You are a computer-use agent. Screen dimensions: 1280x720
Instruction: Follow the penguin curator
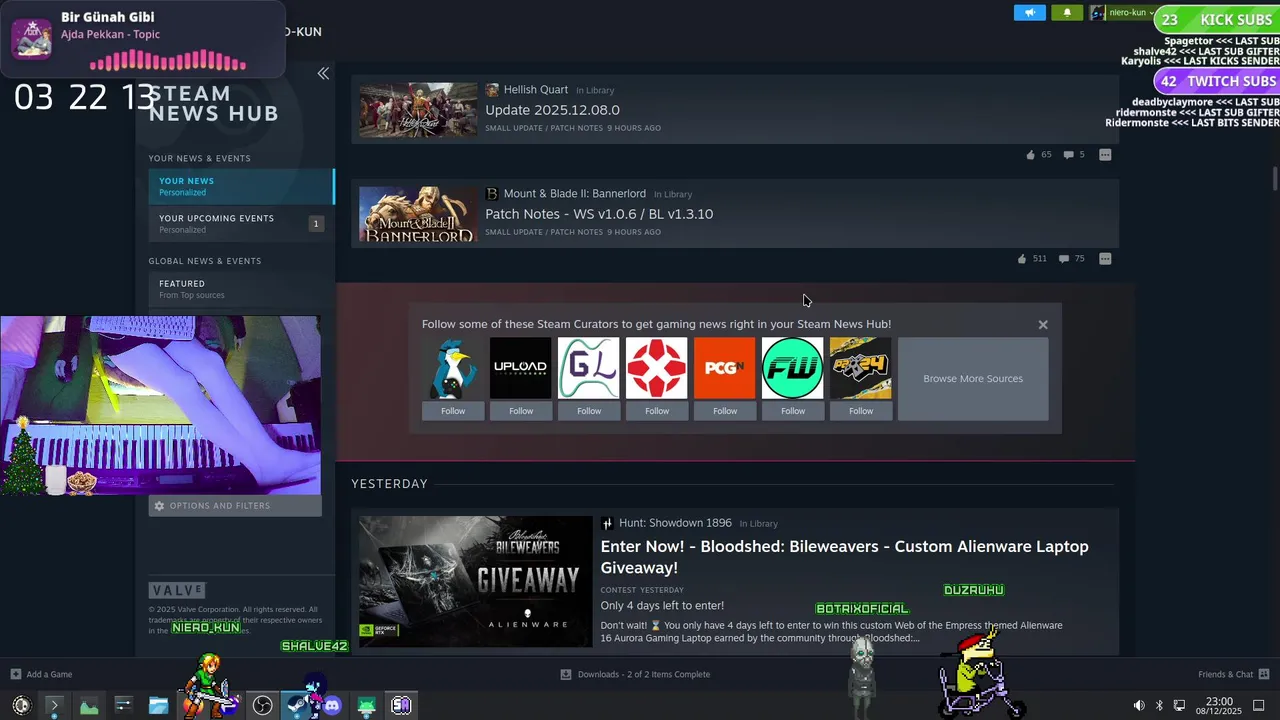[x=453, y=411]
